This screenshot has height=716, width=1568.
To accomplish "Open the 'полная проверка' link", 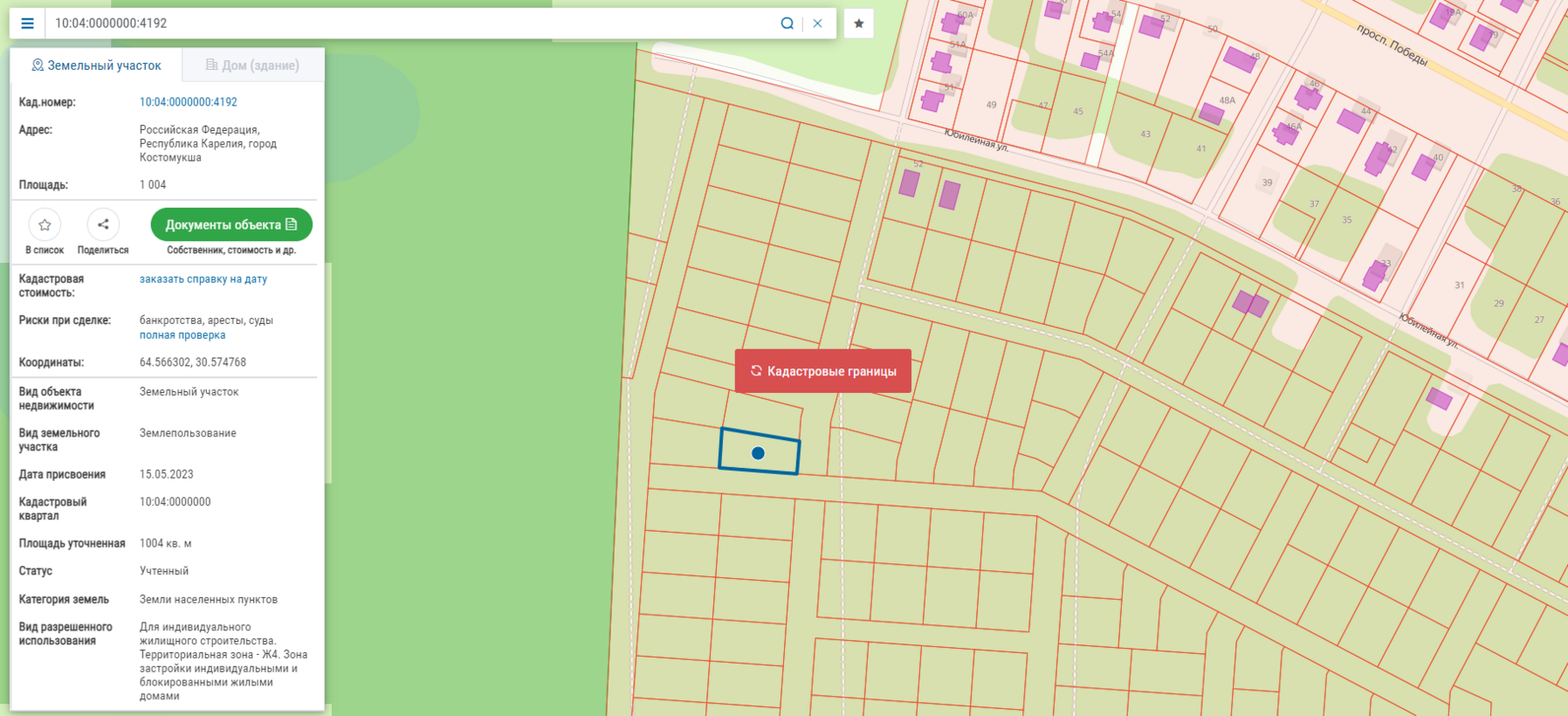I will click(182, 335).
